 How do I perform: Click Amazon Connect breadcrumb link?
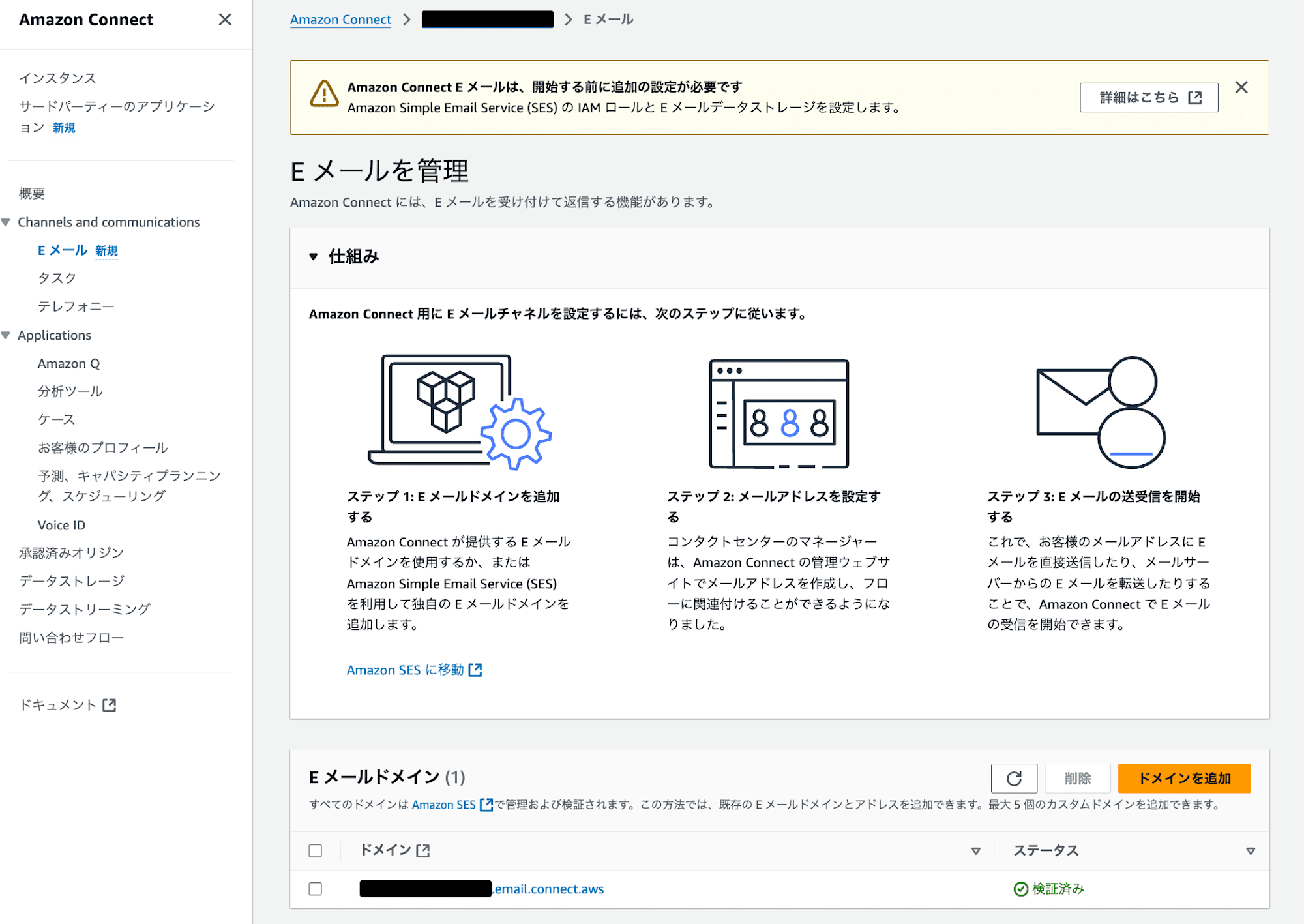tap(340, 20)
